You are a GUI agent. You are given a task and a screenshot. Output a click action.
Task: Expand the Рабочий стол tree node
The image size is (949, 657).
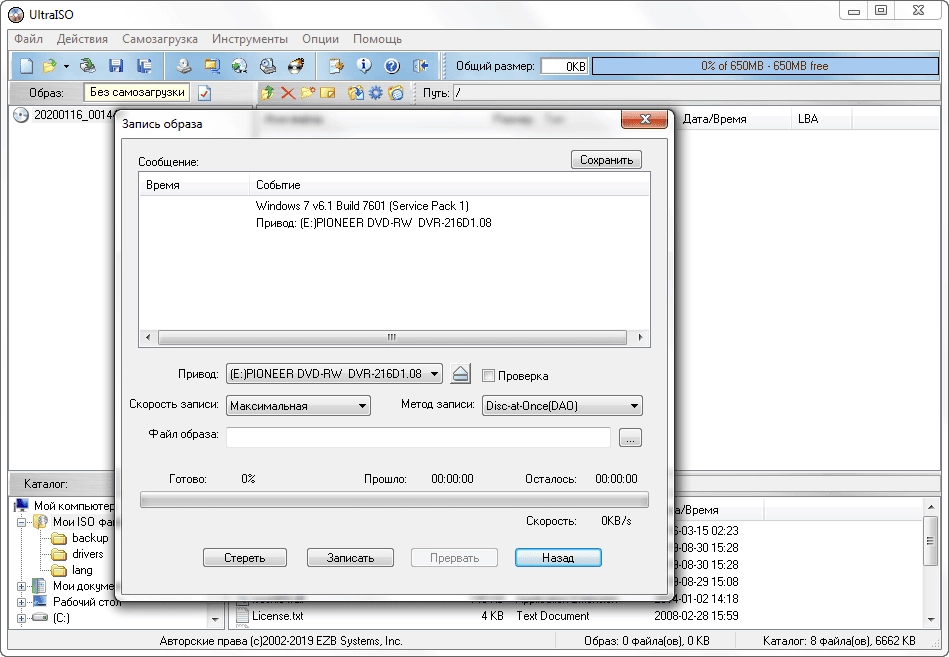(x=21, y=602)
